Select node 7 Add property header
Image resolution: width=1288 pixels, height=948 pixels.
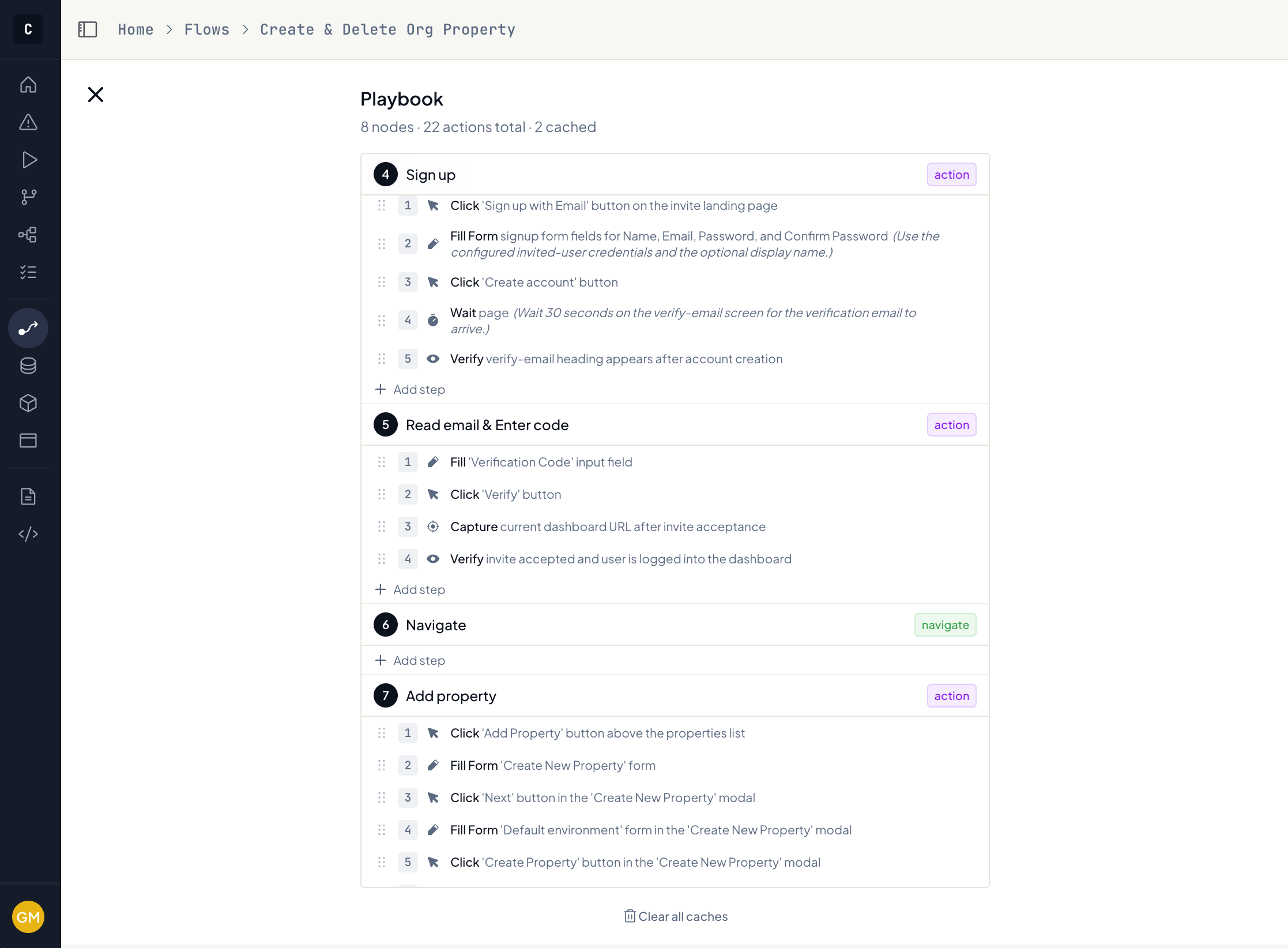coord(675,696)
